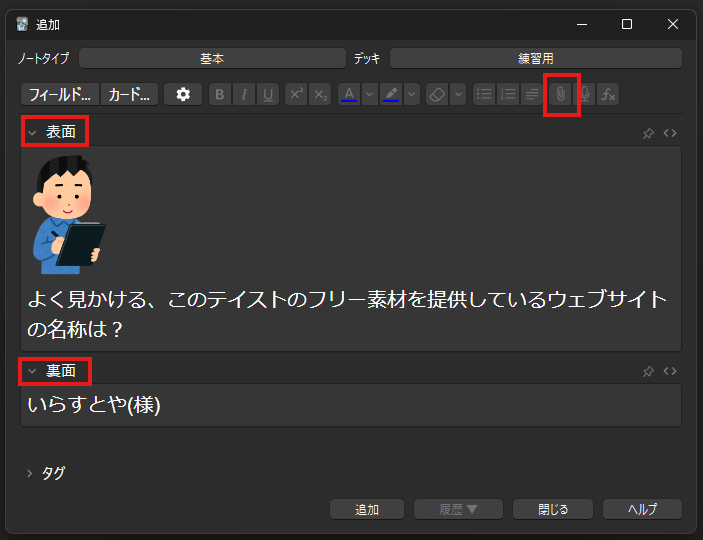Toggle HTML editor for 表面 field
The image size is (703, 540).
[670, 133]
